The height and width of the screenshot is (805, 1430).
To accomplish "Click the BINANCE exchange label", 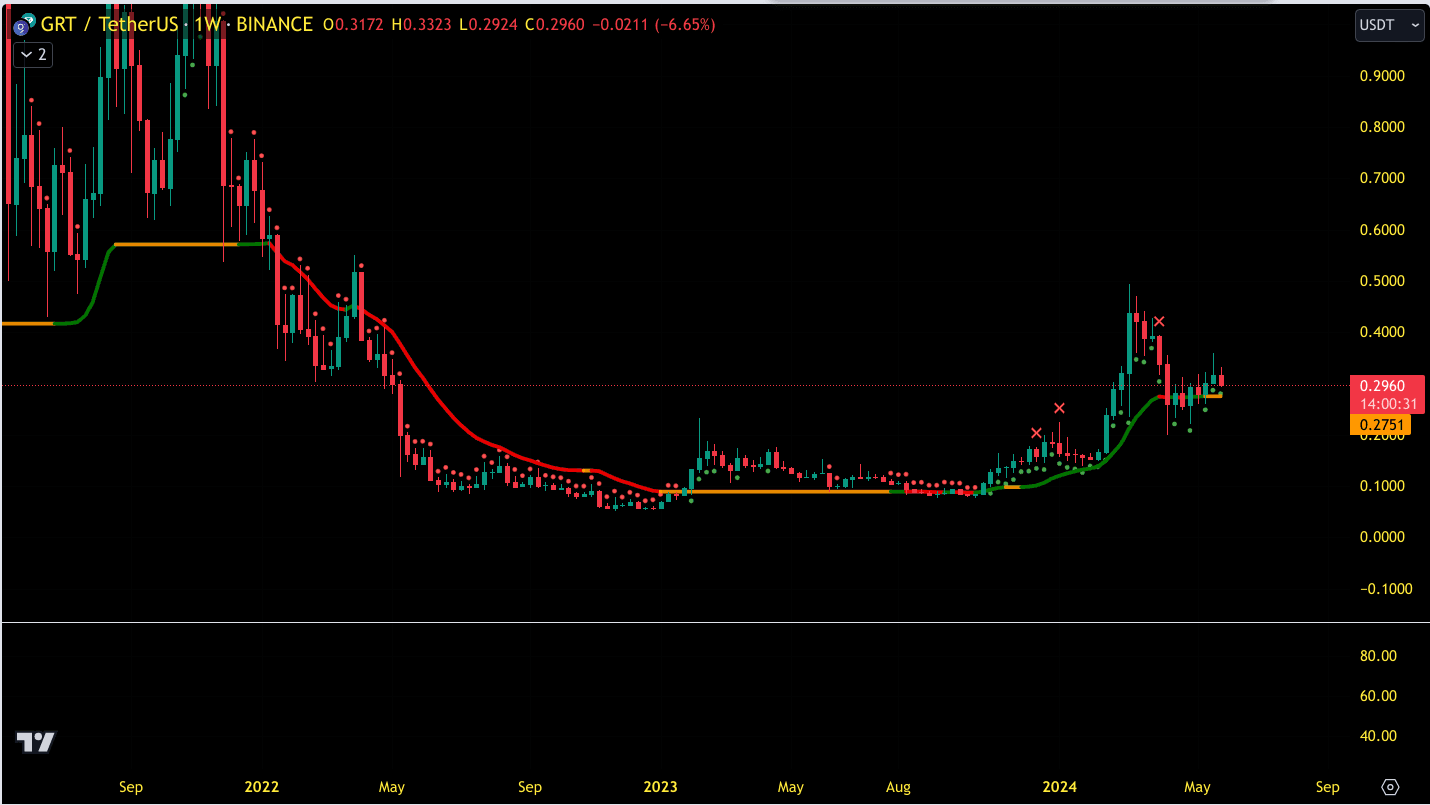I will click(x=275, y=24).
